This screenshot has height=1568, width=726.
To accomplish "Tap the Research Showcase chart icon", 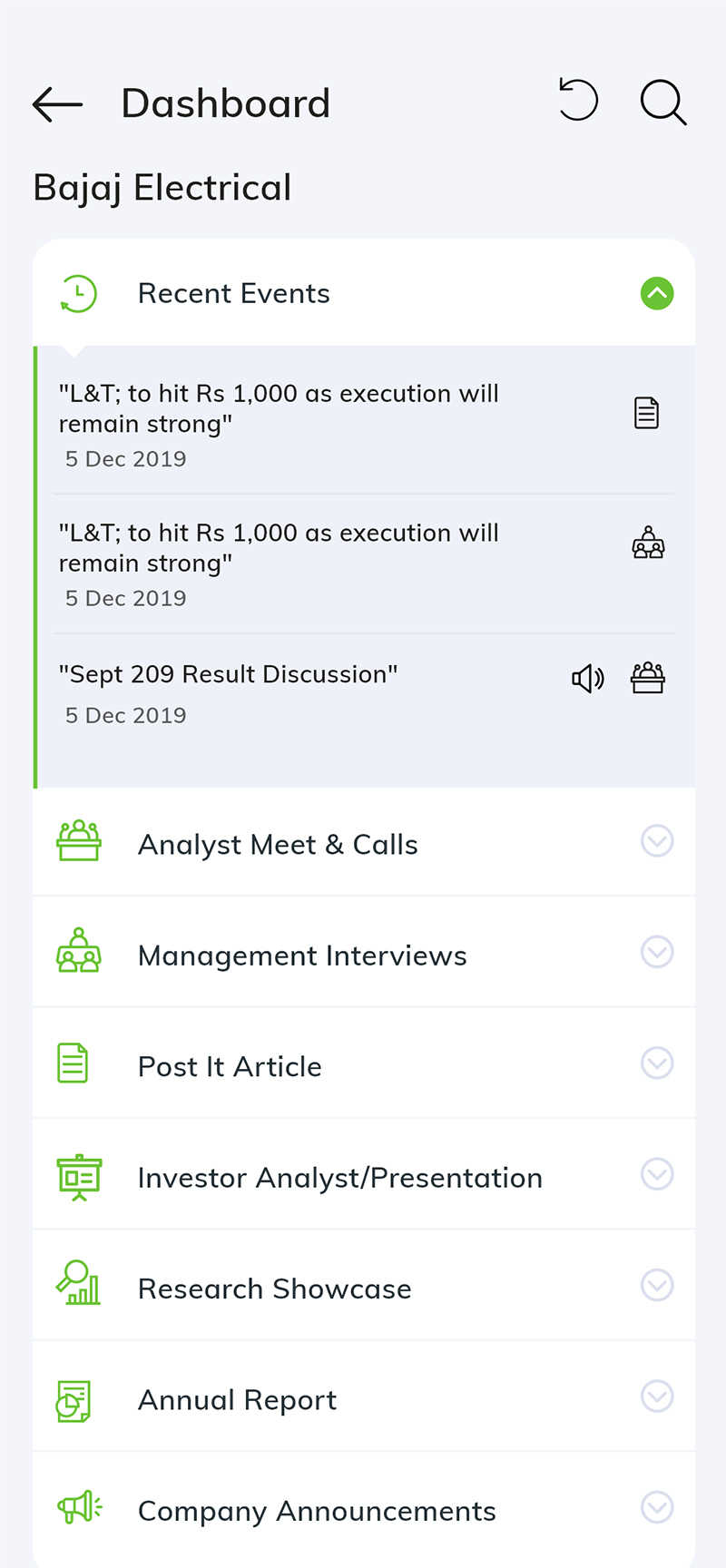I will (79, 1283).
